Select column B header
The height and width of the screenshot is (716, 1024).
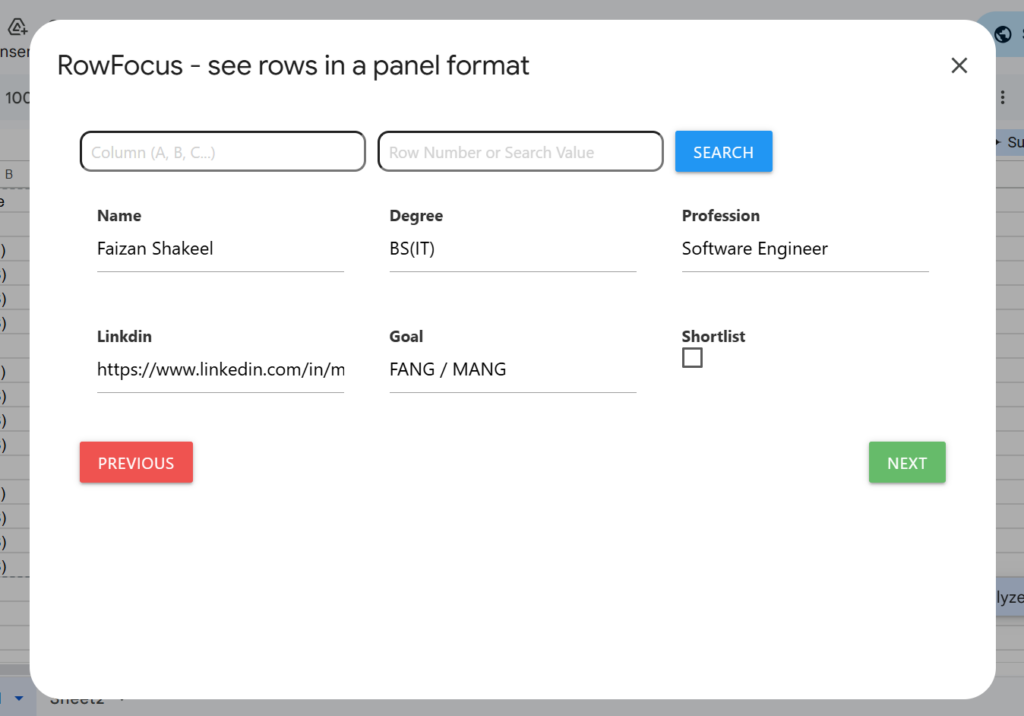click(x=10, y=174)
